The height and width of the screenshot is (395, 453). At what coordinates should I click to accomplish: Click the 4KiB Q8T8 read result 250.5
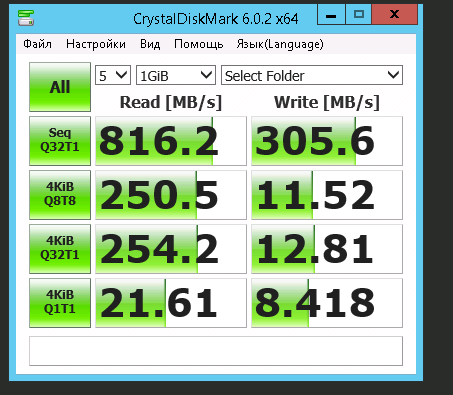tap(171, 195)
